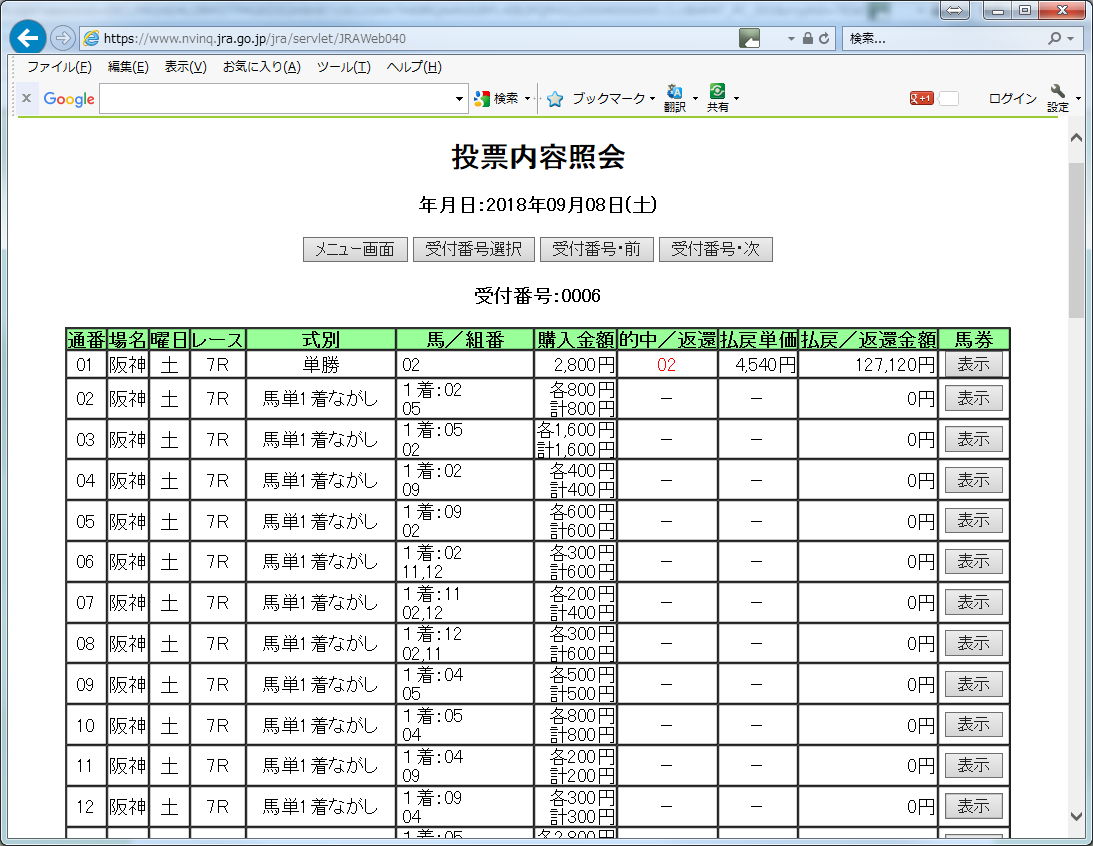Click the scrollbar down arrow
The height and width of the screenshot is (846, 1093).
pyautogui.click(x=1076, y=816)
